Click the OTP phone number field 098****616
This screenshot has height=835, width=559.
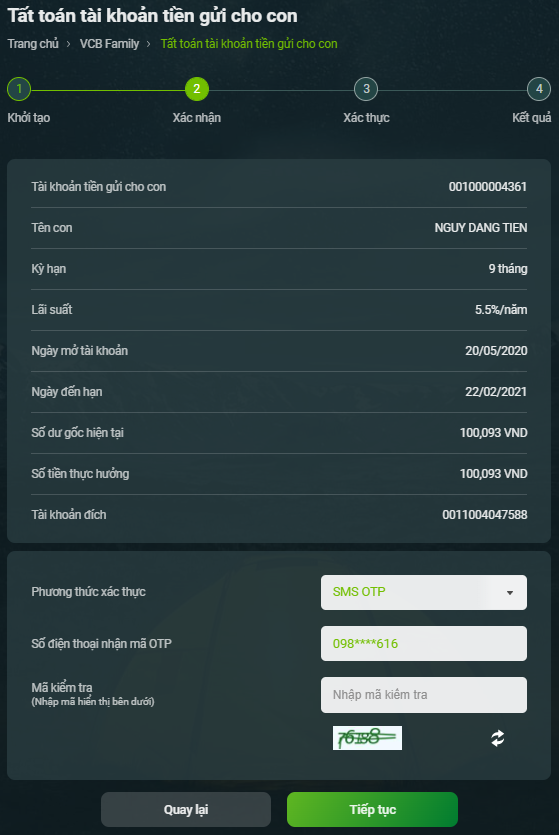coord(424,644)
